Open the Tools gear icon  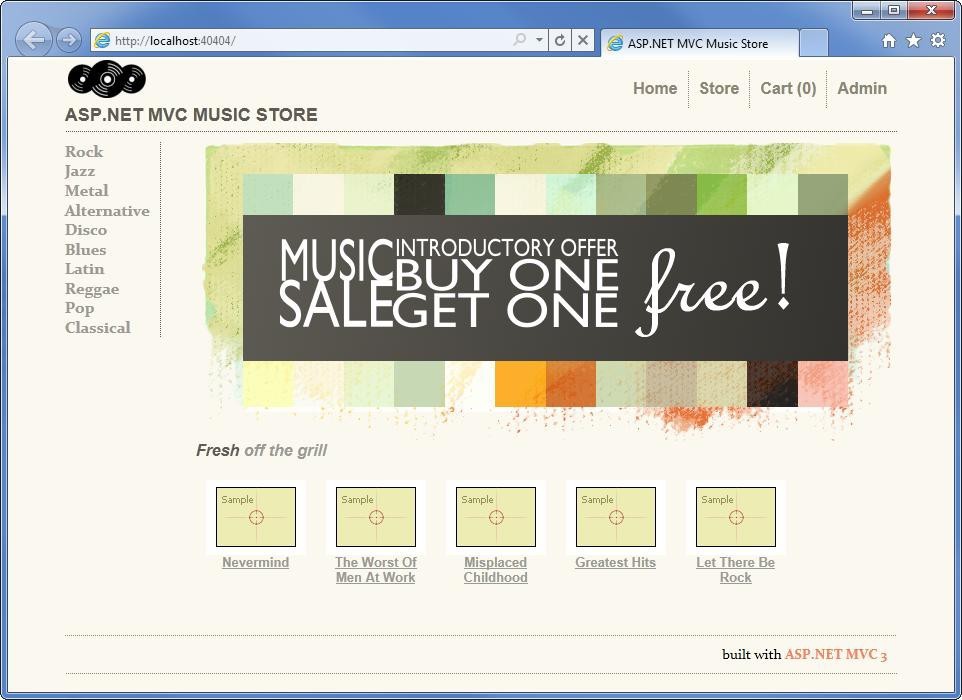(938, 40)
